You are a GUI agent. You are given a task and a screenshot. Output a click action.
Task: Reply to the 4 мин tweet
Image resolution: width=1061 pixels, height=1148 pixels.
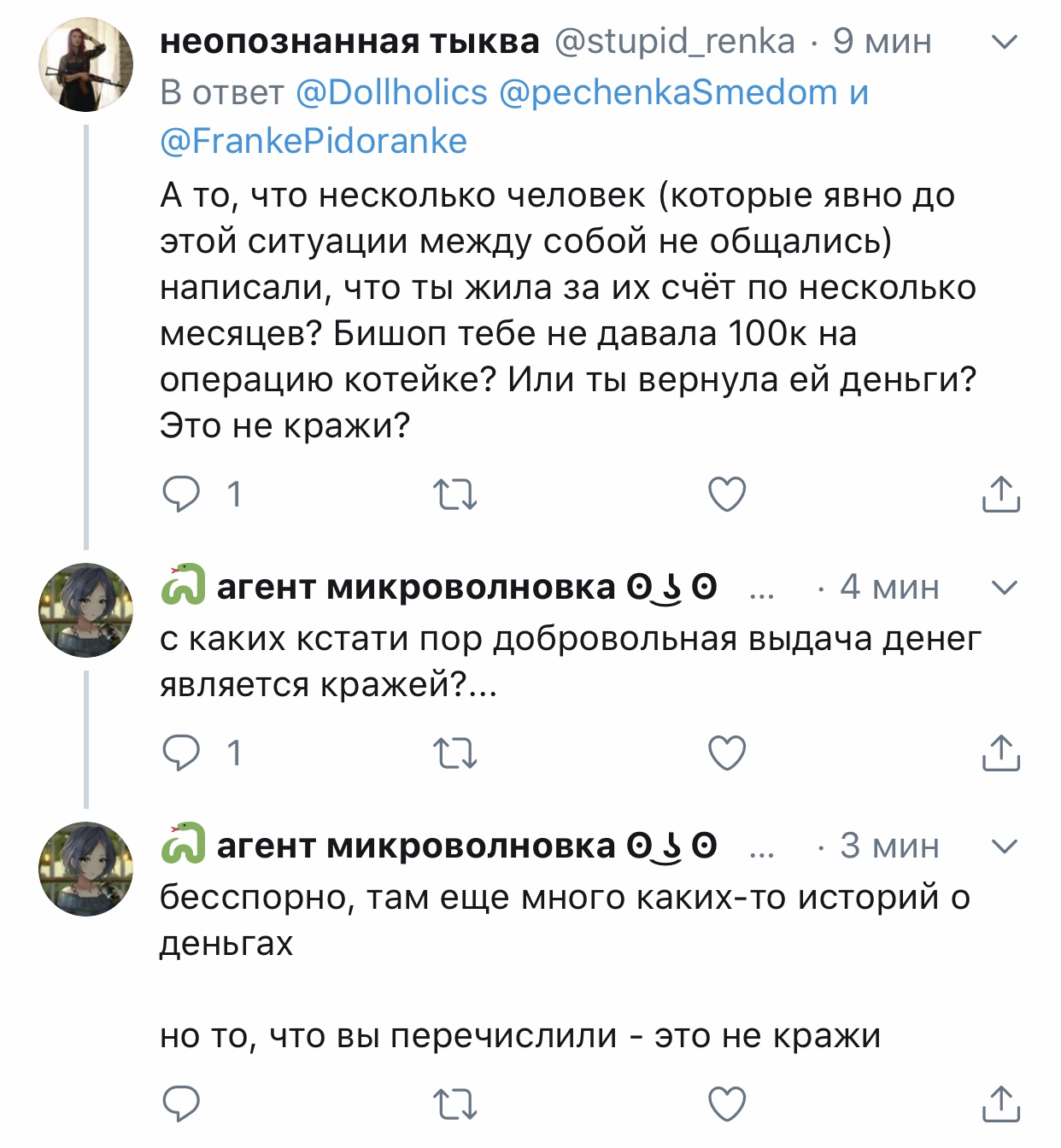click(x=181, y=753)
